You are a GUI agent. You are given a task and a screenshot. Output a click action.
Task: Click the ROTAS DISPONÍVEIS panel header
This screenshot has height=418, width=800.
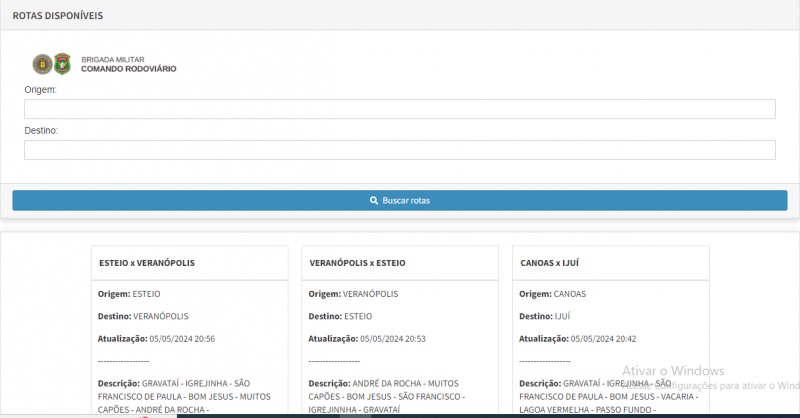click(x=57, y=16)
